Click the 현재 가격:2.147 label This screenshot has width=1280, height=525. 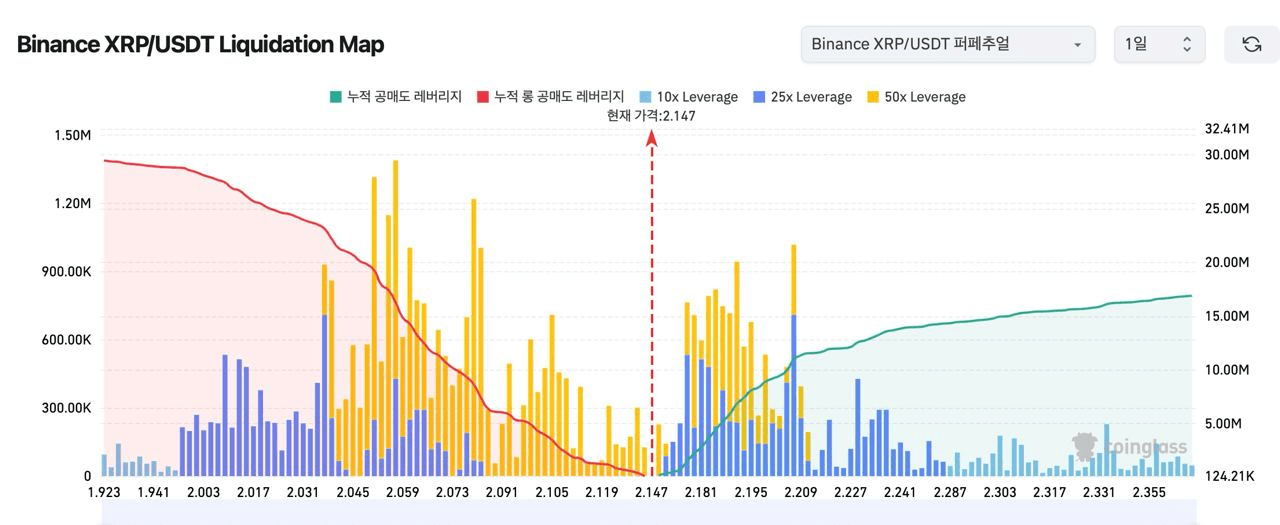click(651, 115)
